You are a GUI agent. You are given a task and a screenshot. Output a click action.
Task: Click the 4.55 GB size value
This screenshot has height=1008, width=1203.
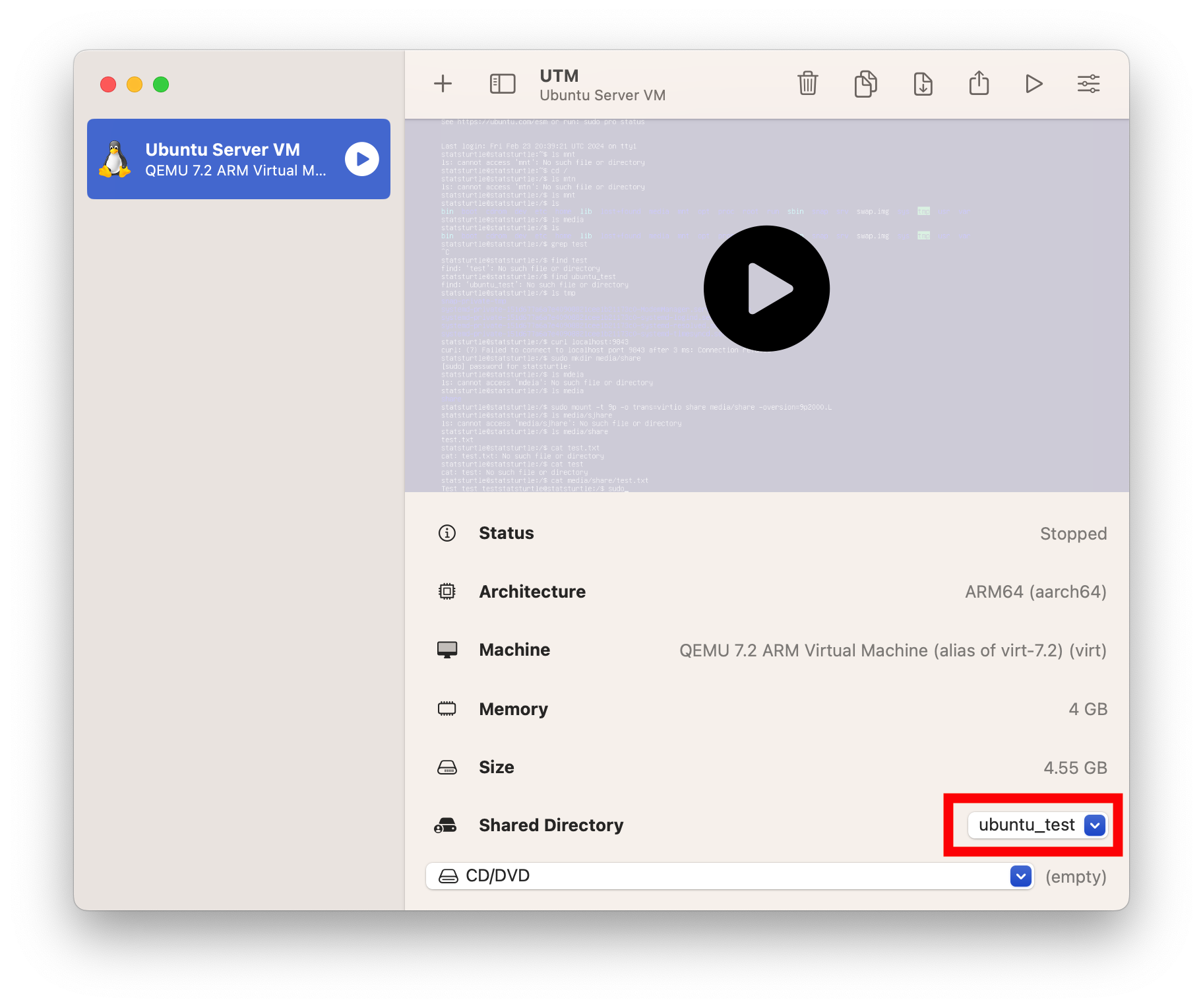point(1075,768)
